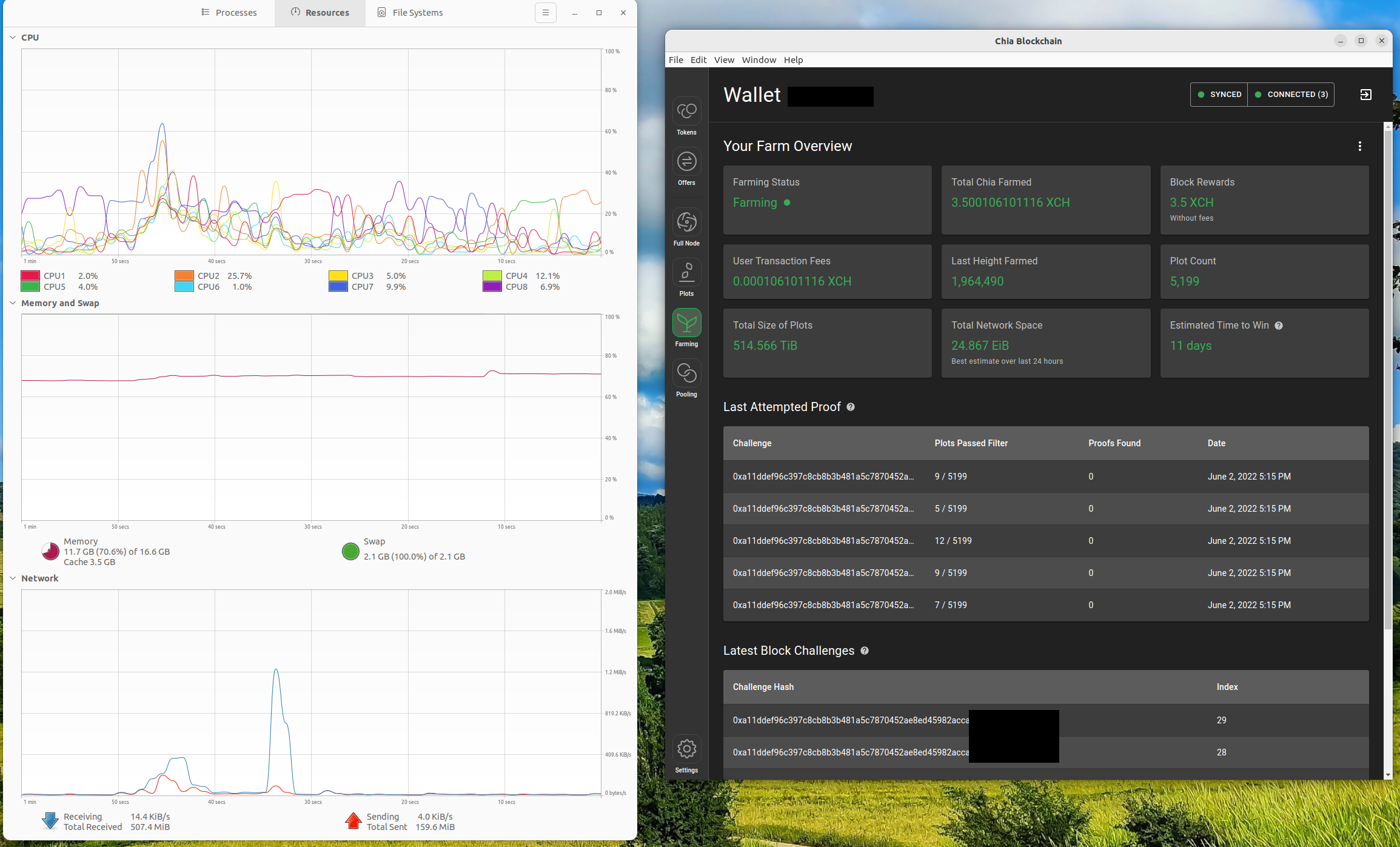The width and height of the screenshot is (1400, 847).
Task: Click help icon next to Last Attempted Proof
Action: coord(851,407)
